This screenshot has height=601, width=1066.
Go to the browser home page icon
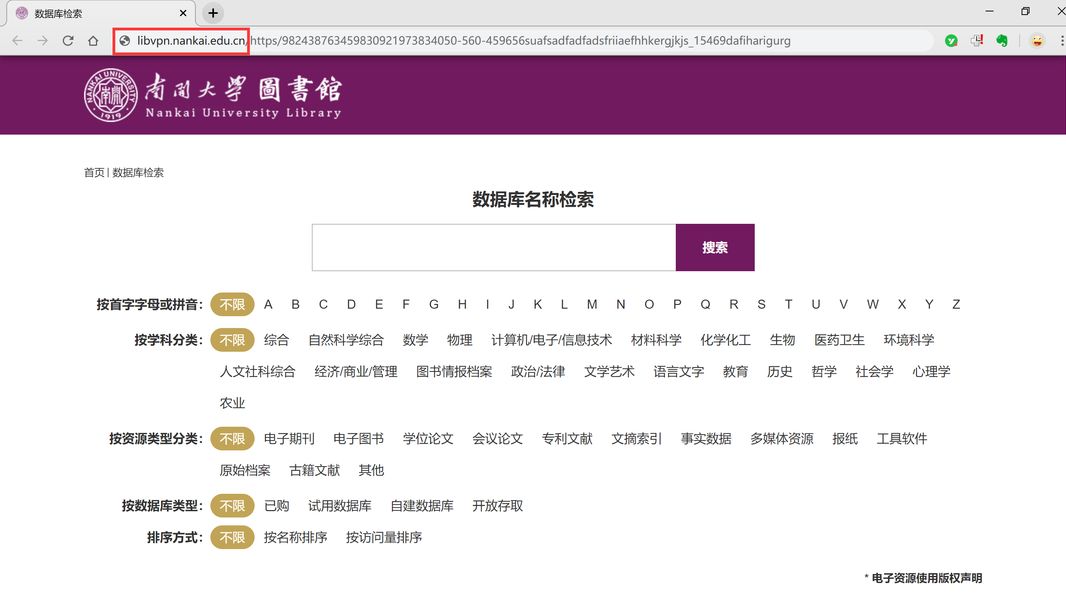tap(93, 41)
